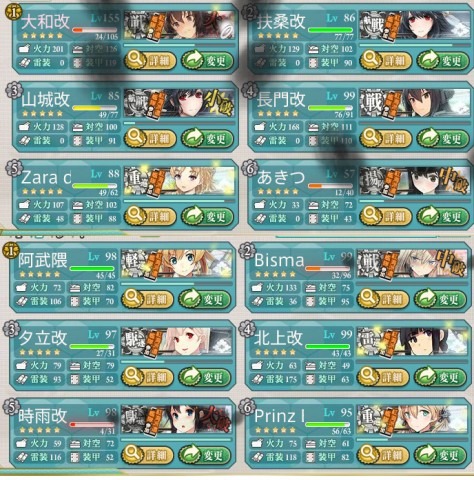The width and height of the screenshot is (474, 480).
Task: Click Zara details magnifier icon
Action: pyautogui.click(x=136, y=216)
